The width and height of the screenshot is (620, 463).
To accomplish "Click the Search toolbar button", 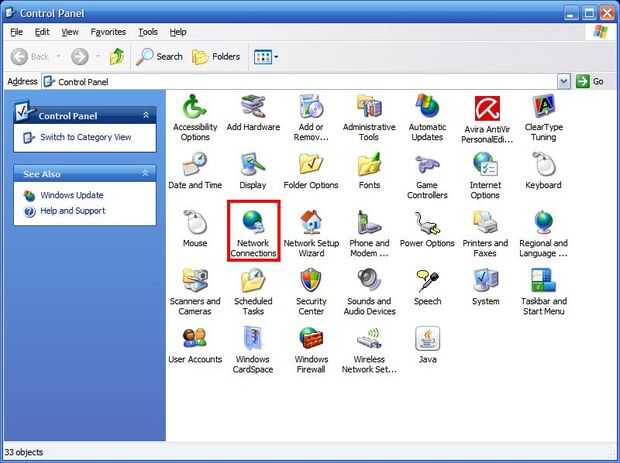I will (x=159, y=57).
